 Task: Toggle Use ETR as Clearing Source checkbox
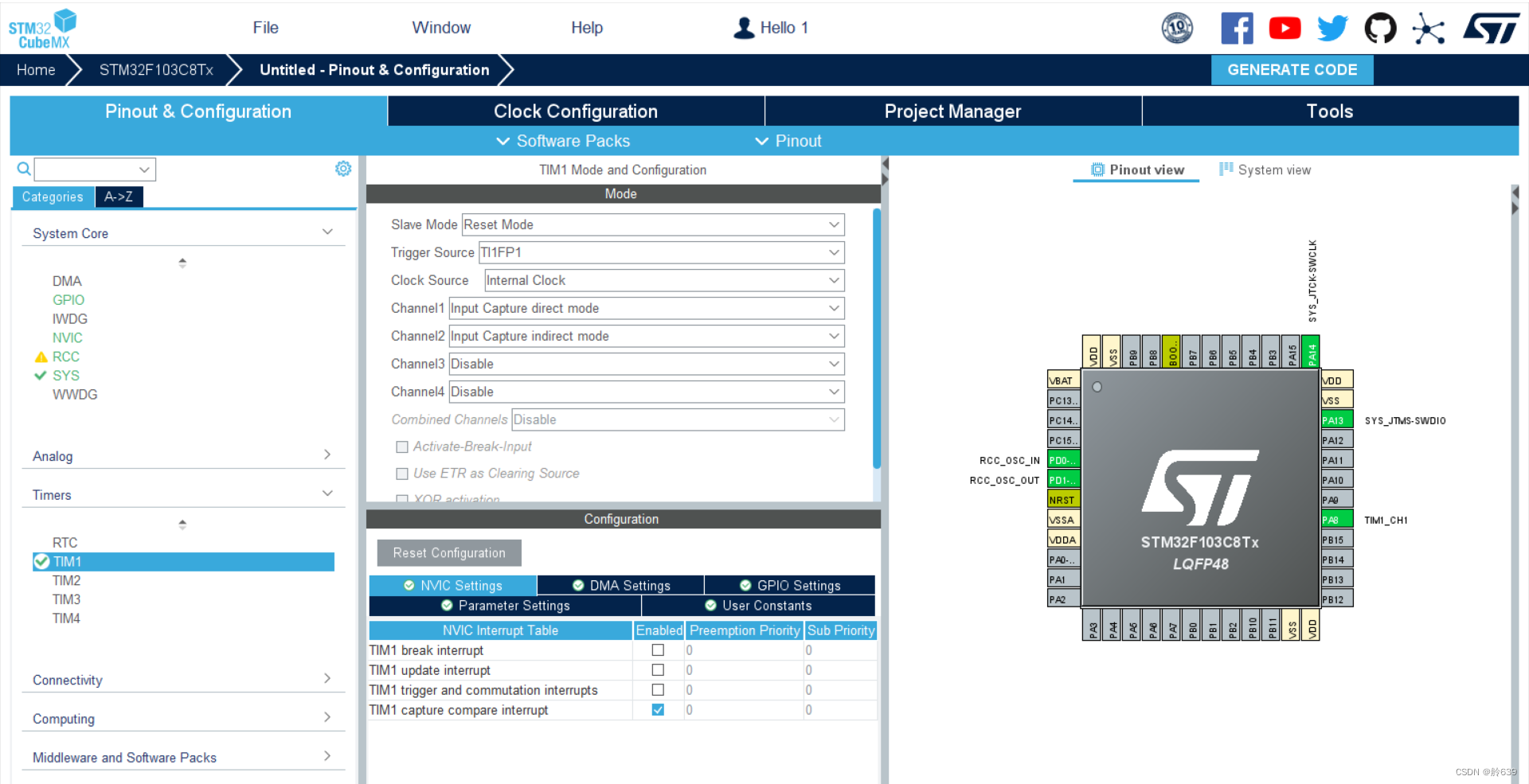click(402, 474)
